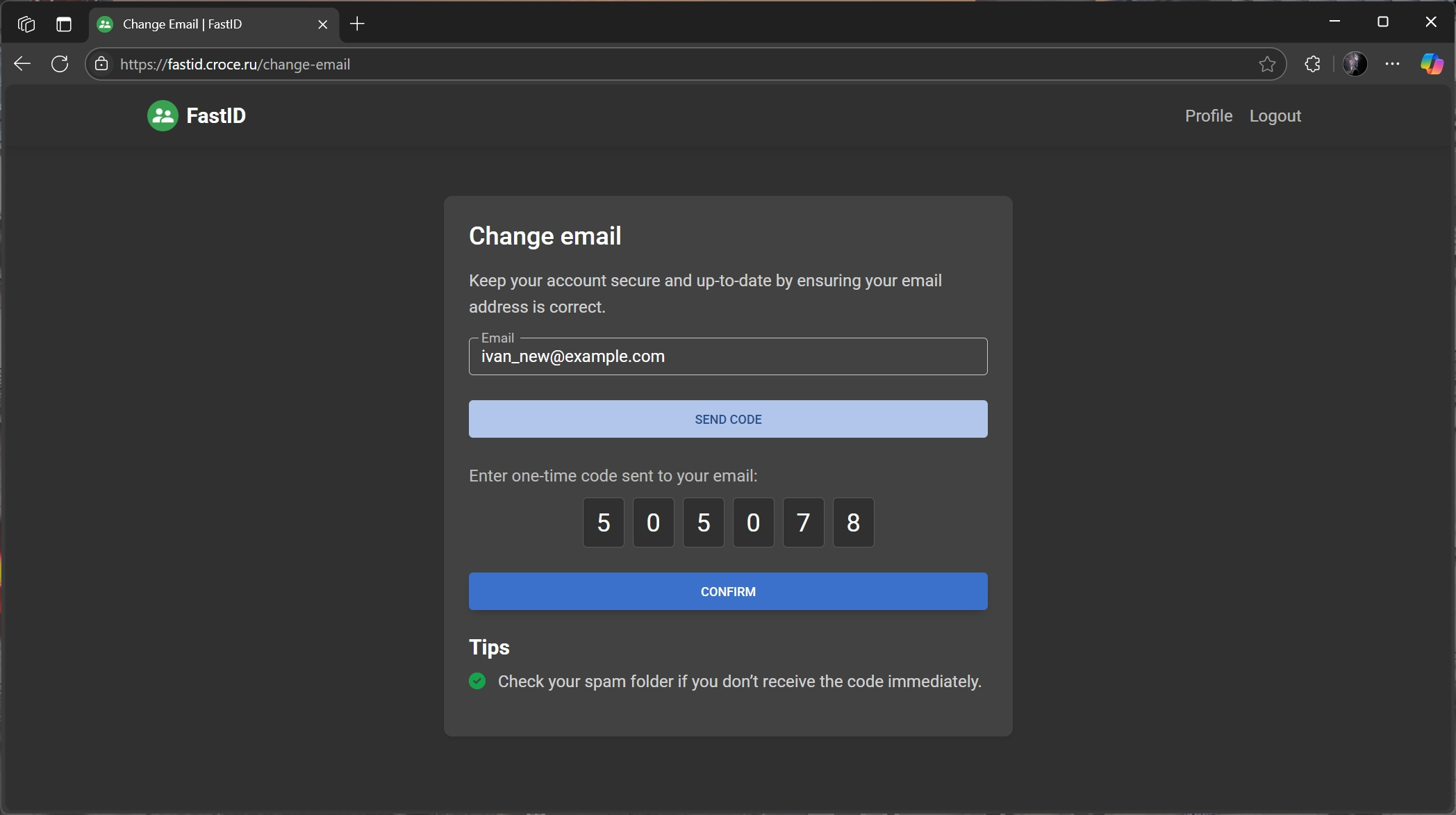Select the third code digit box
Image resolution: width=1456 pixels, height=815 pixels.
pyautogui.click(x=704, y=522)
